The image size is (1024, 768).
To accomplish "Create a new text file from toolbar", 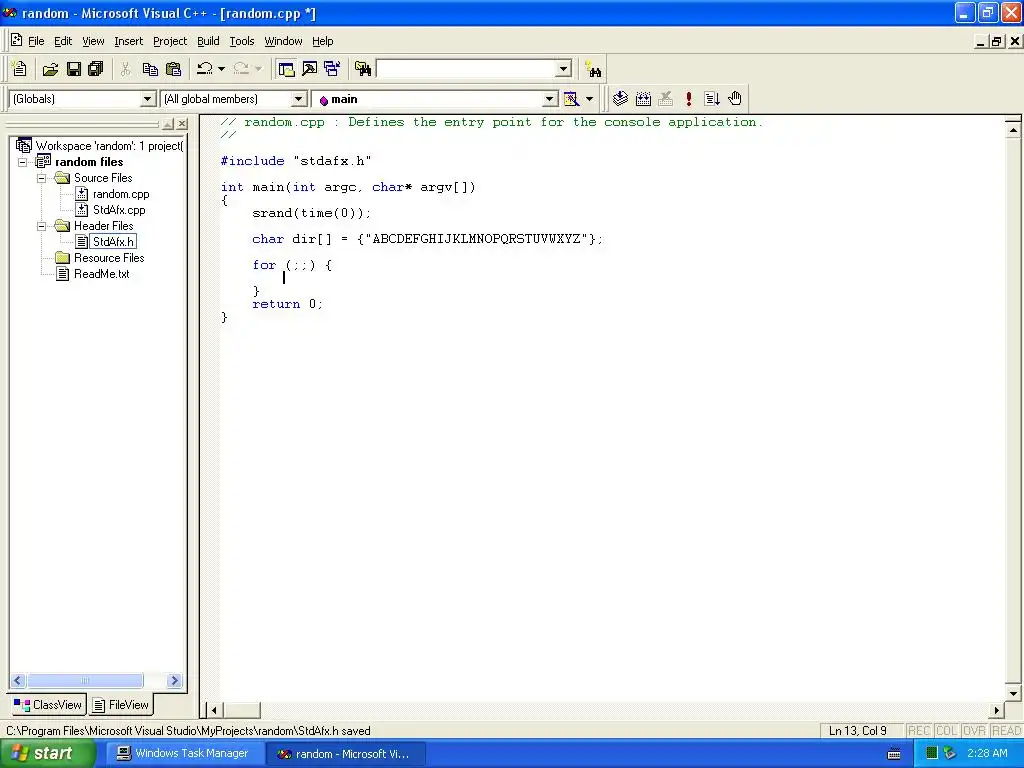I will [x=20, y=69].
